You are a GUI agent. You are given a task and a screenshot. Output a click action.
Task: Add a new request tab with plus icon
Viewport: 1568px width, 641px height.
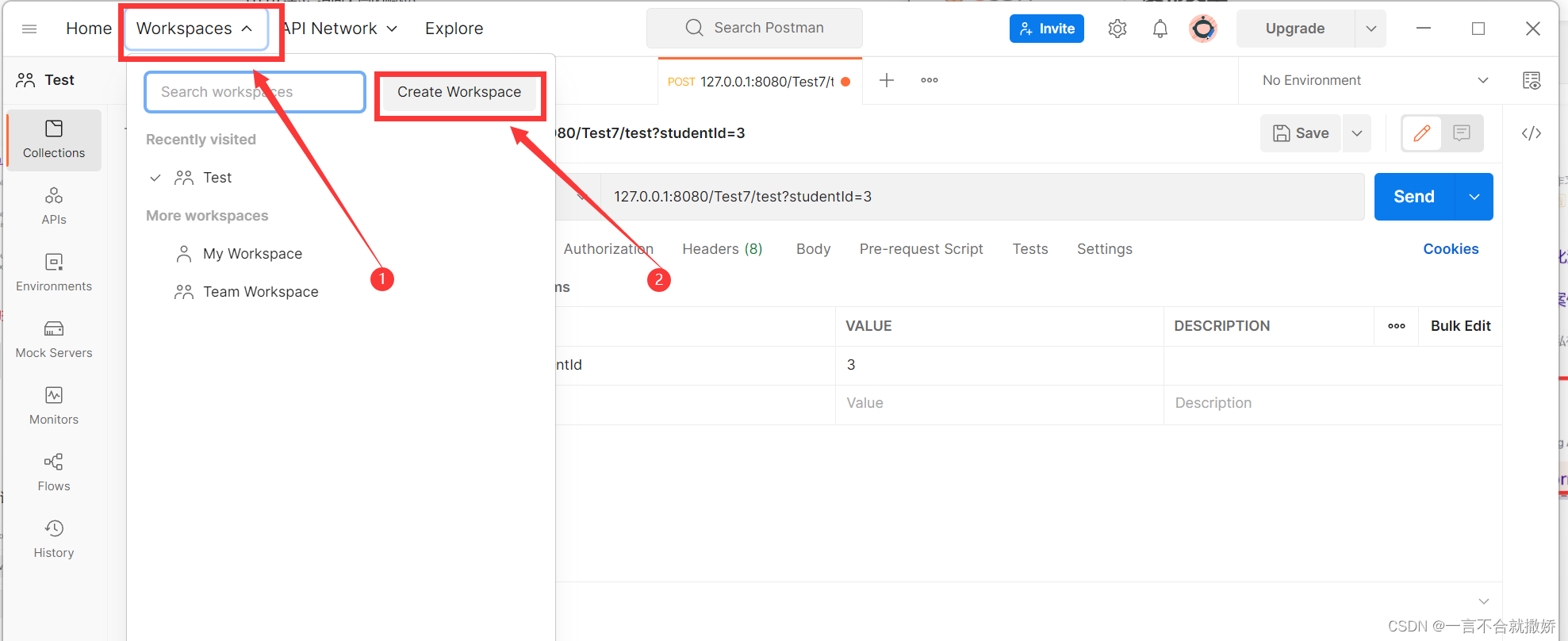coord(887,80)
